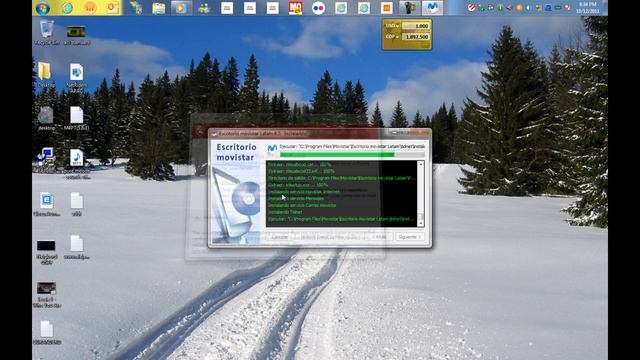
Task: Click the Siguiente button in the installer
Action: click(409, 237)
